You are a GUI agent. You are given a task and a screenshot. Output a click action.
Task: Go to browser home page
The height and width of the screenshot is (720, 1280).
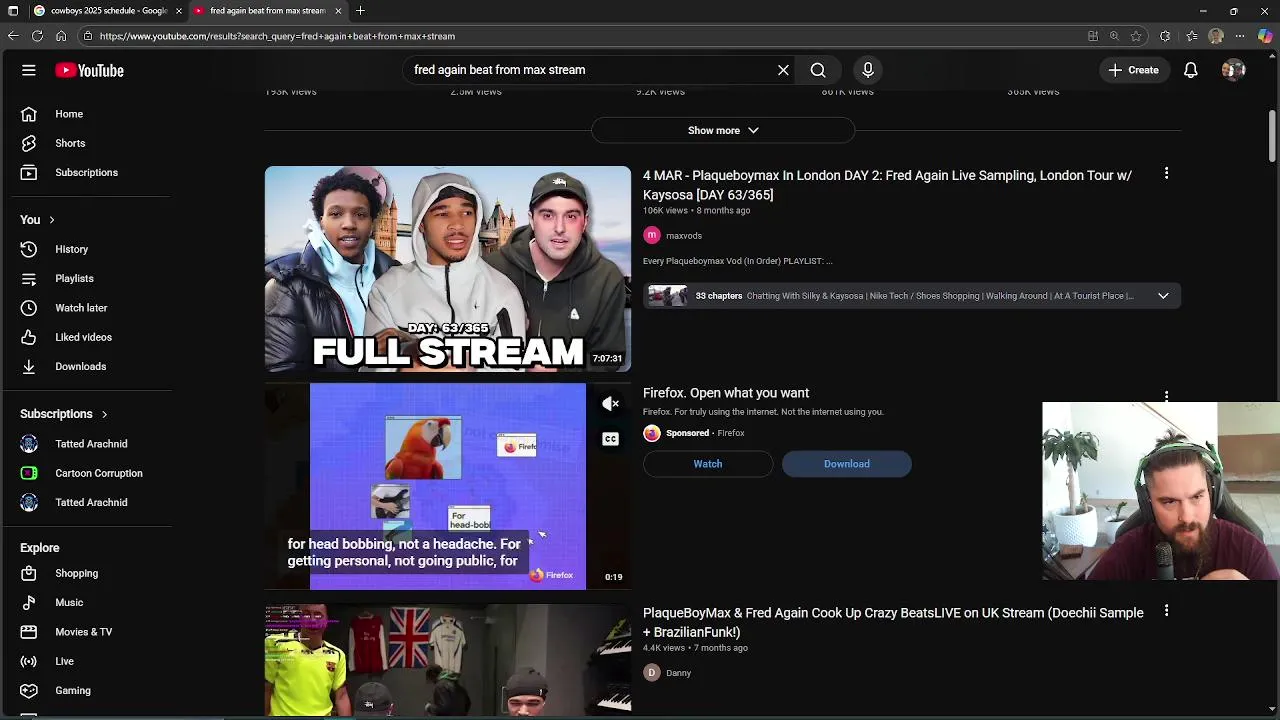(61, 36)
